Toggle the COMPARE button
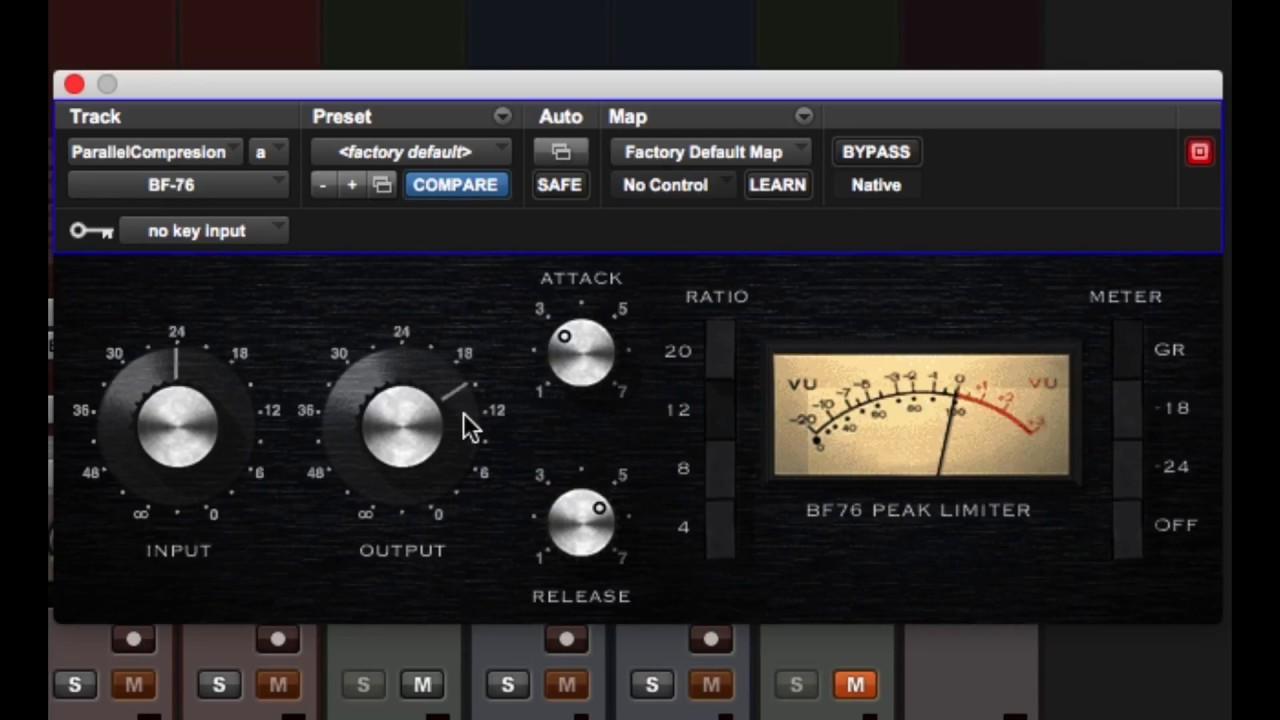This screenshot has height=720, width=1280. (455, 185)
